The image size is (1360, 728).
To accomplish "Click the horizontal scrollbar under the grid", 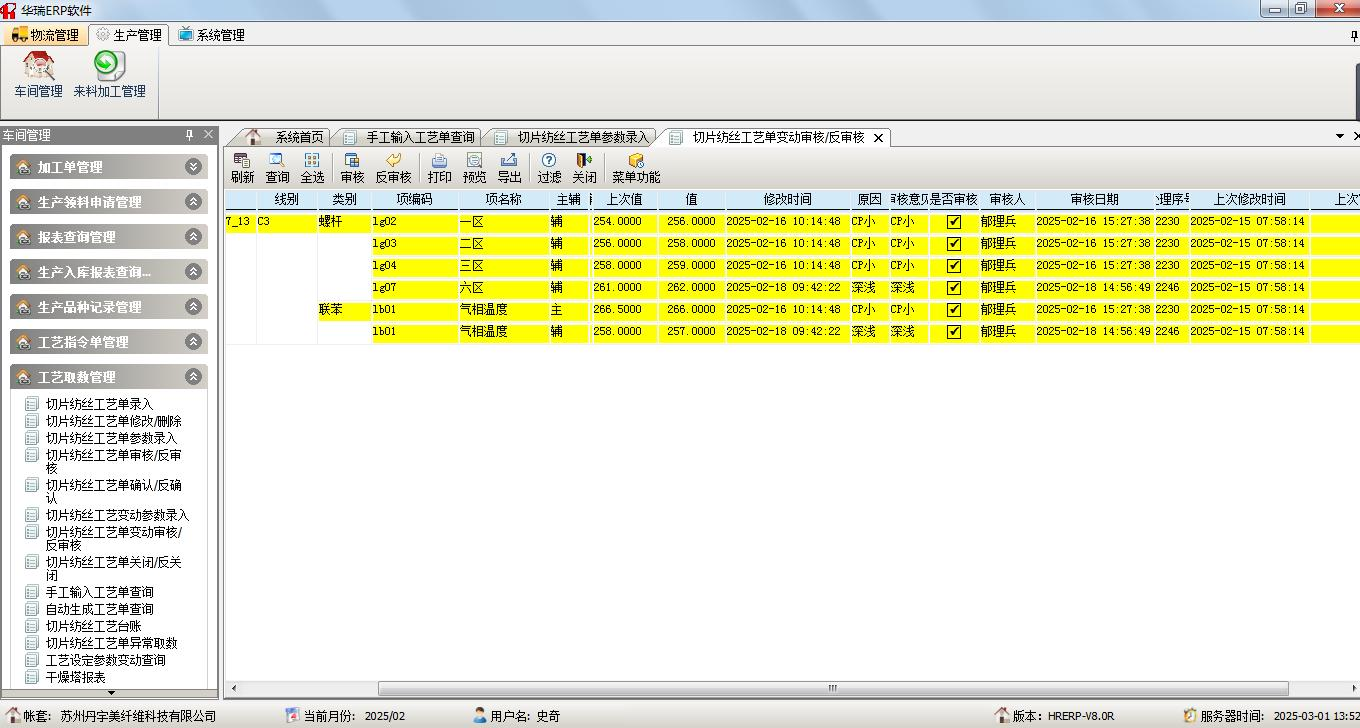I will pos(830,688).
